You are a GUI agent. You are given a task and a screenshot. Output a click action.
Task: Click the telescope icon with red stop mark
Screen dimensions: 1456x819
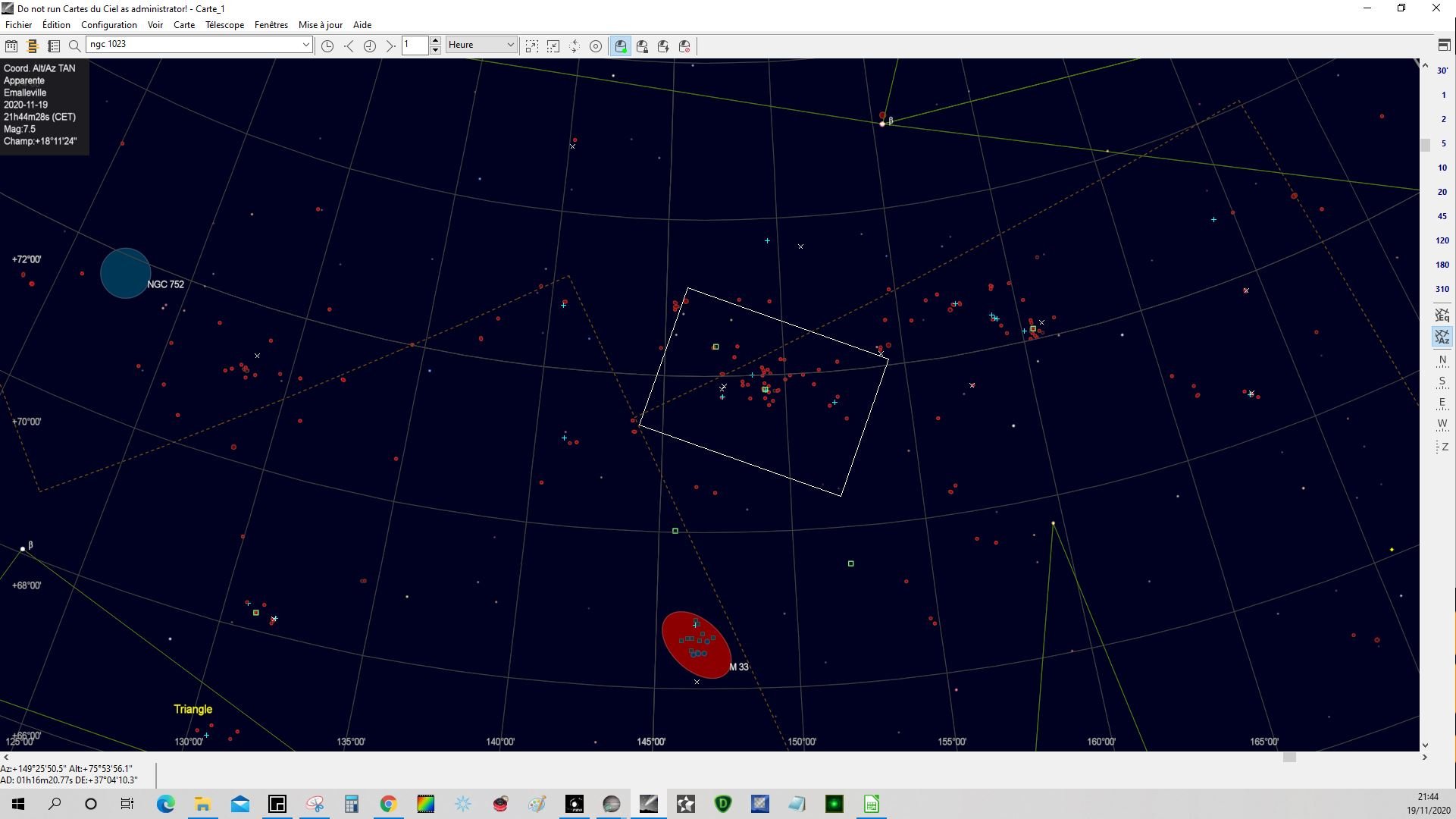(x=684, y=46)
